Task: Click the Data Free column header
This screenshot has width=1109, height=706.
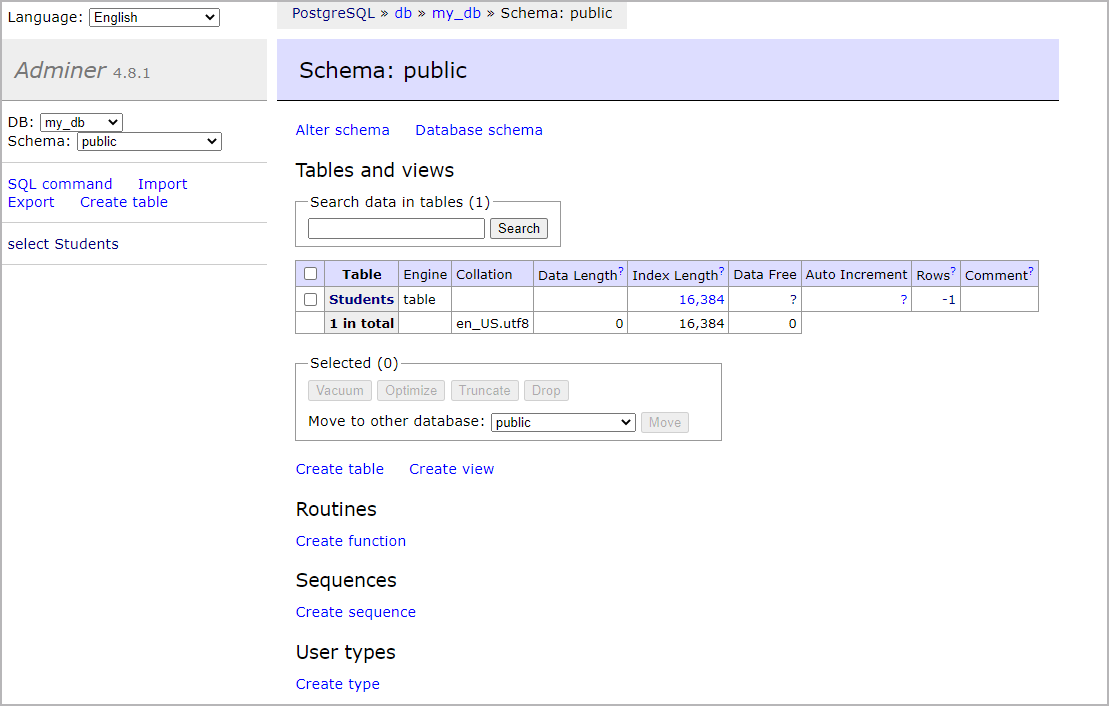Action: click(765, 274)
